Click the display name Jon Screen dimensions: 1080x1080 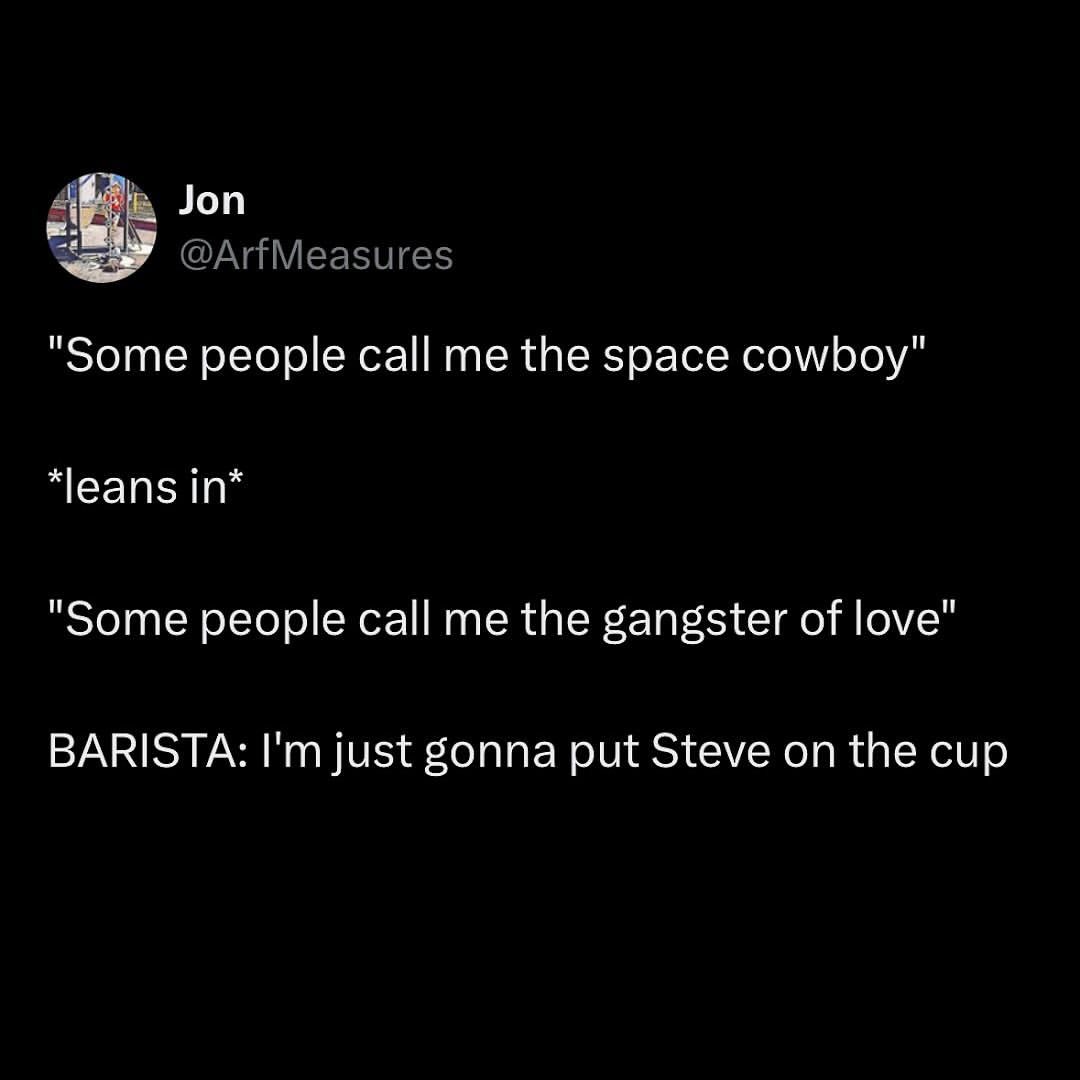tap(211, 201)
